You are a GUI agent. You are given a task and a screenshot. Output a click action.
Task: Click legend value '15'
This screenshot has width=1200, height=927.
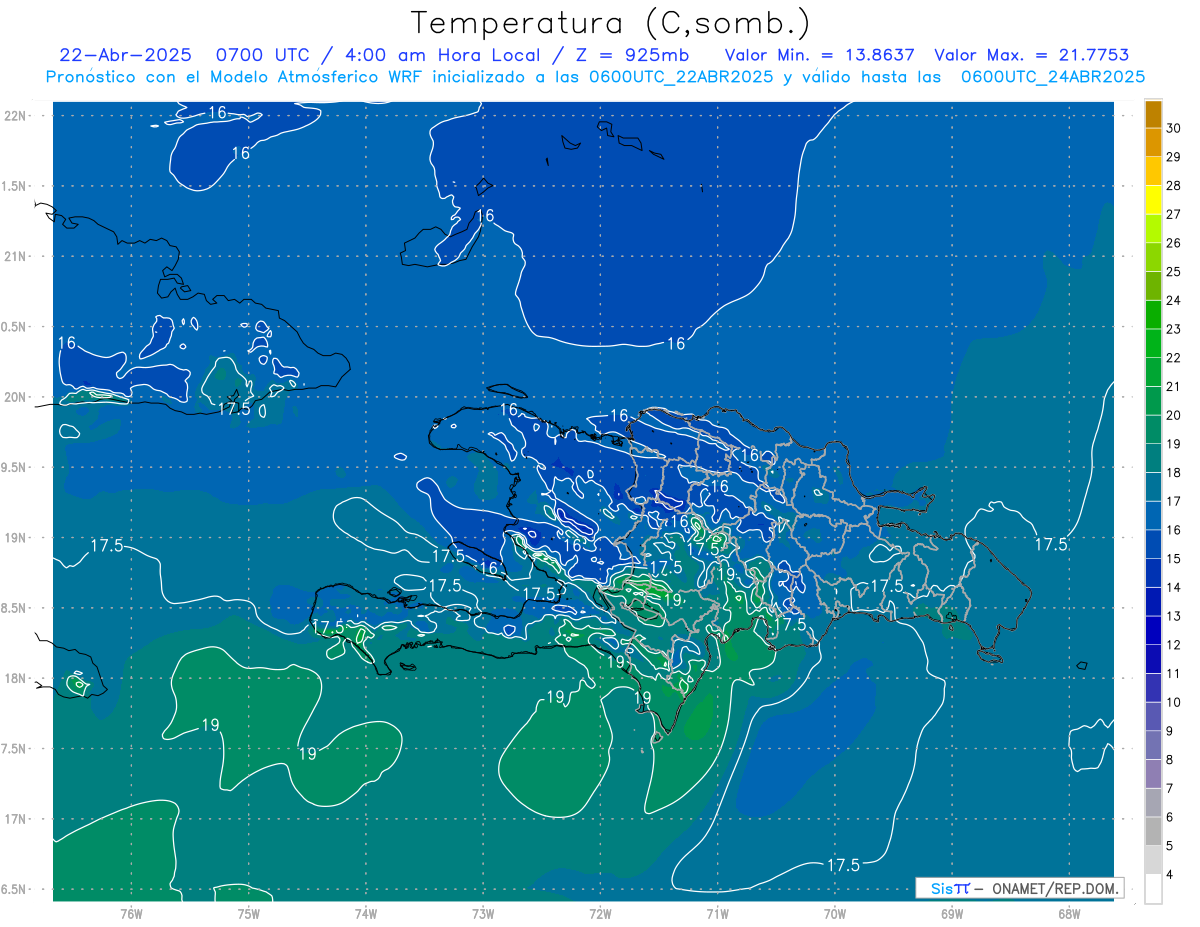pyautogui.click(x=1174, y=559)
